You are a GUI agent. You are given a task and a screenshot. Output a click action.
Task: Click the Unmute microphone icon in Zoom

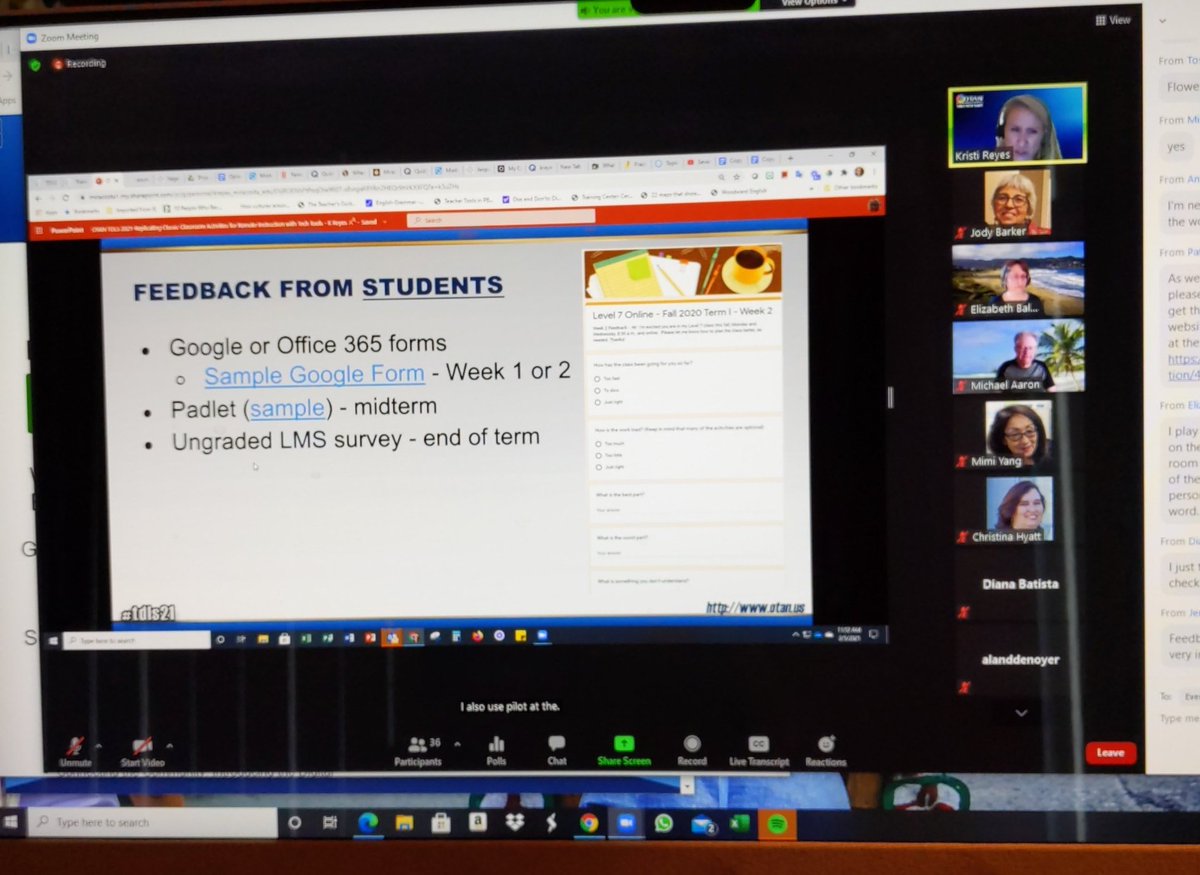[x=75, y=746]
